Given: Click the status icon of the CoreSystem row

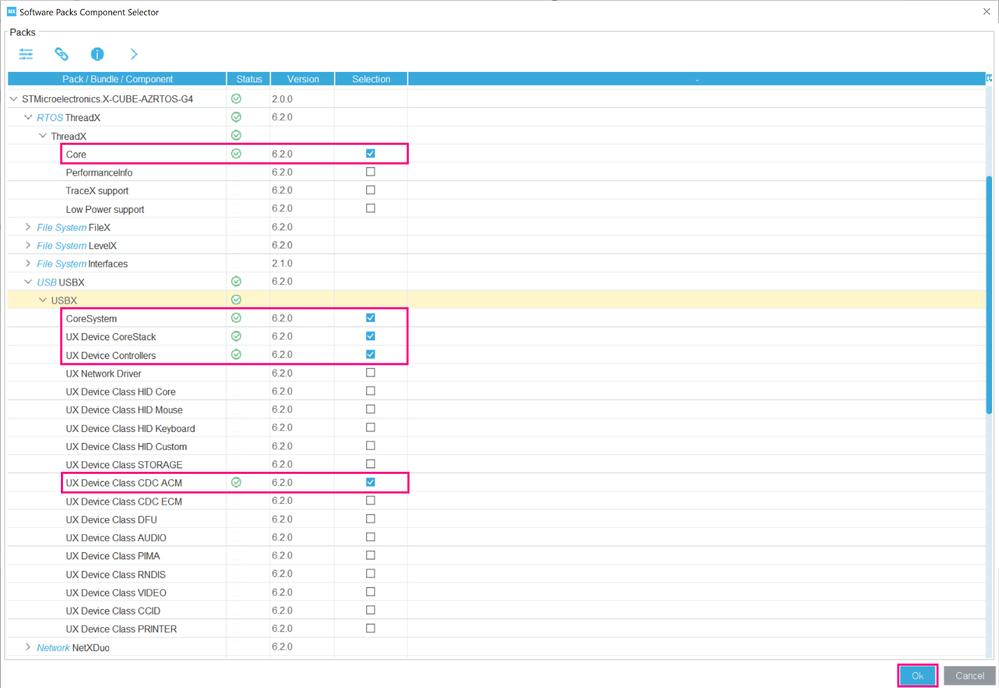Looking at the screenshot, I should pyautogui.click(x=236, y=318).
